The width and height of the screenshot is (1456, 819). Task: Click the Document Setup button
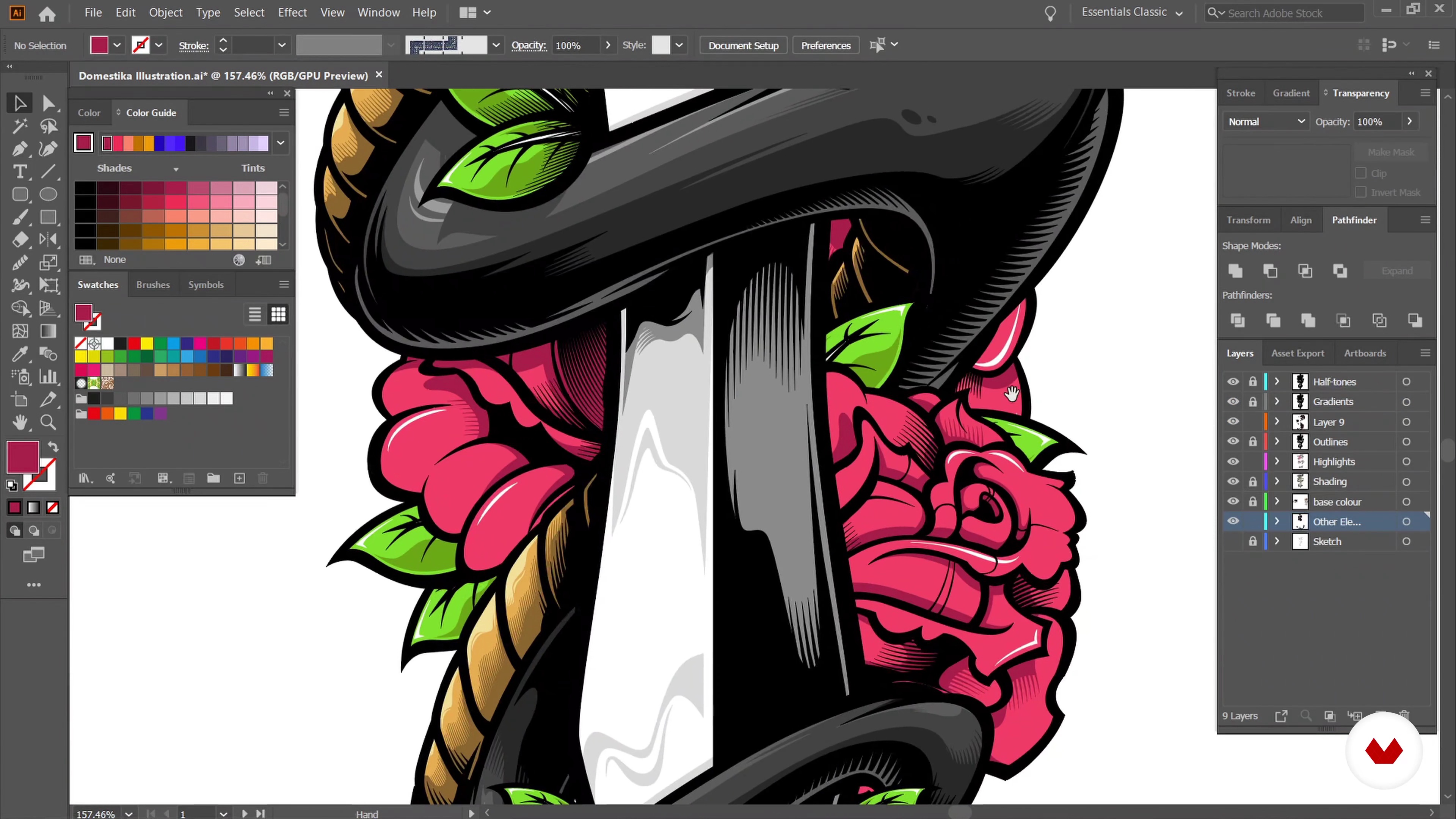tap(743, 45)
